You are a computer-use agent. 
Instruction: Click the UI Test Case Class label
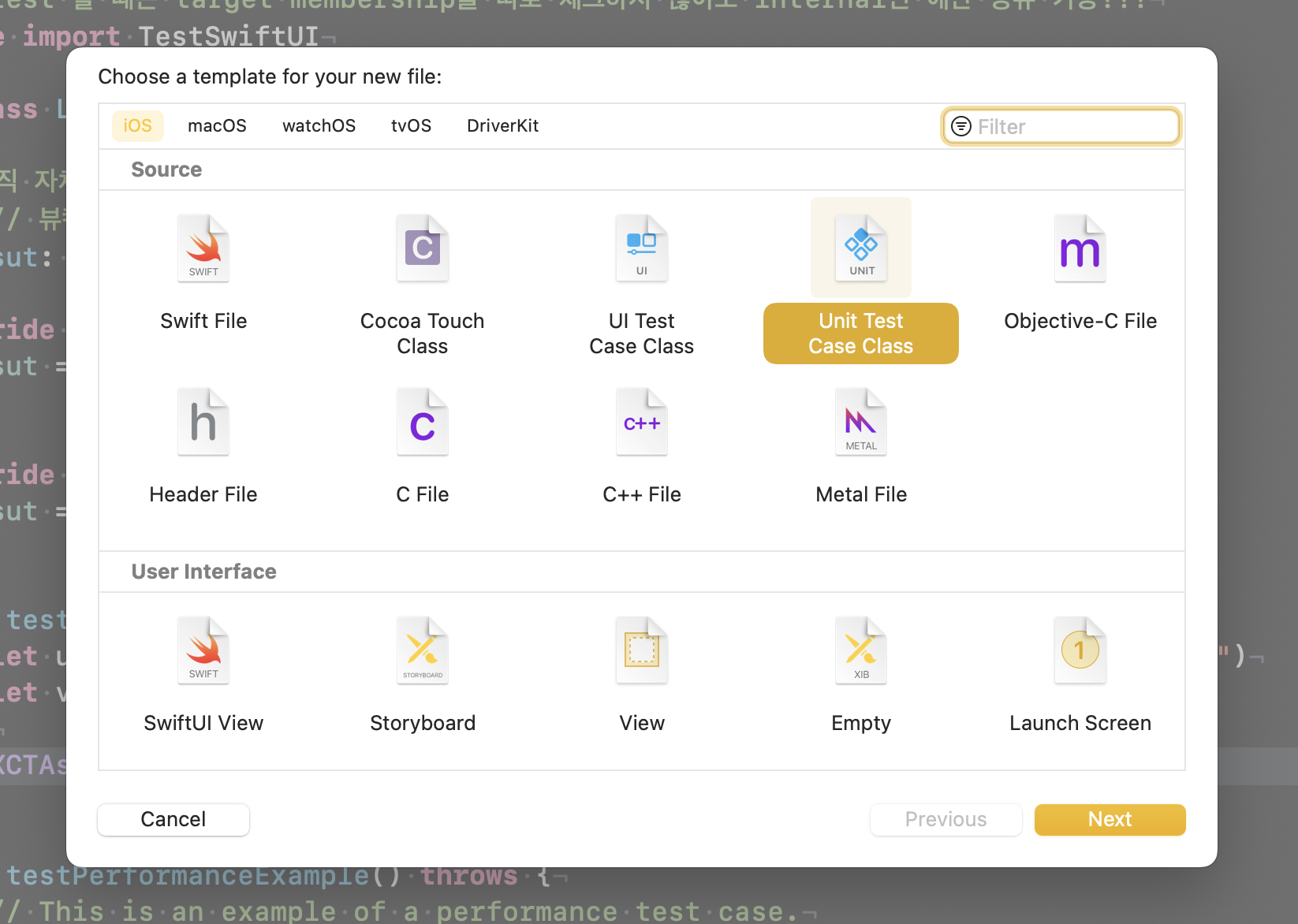[642, 333]
